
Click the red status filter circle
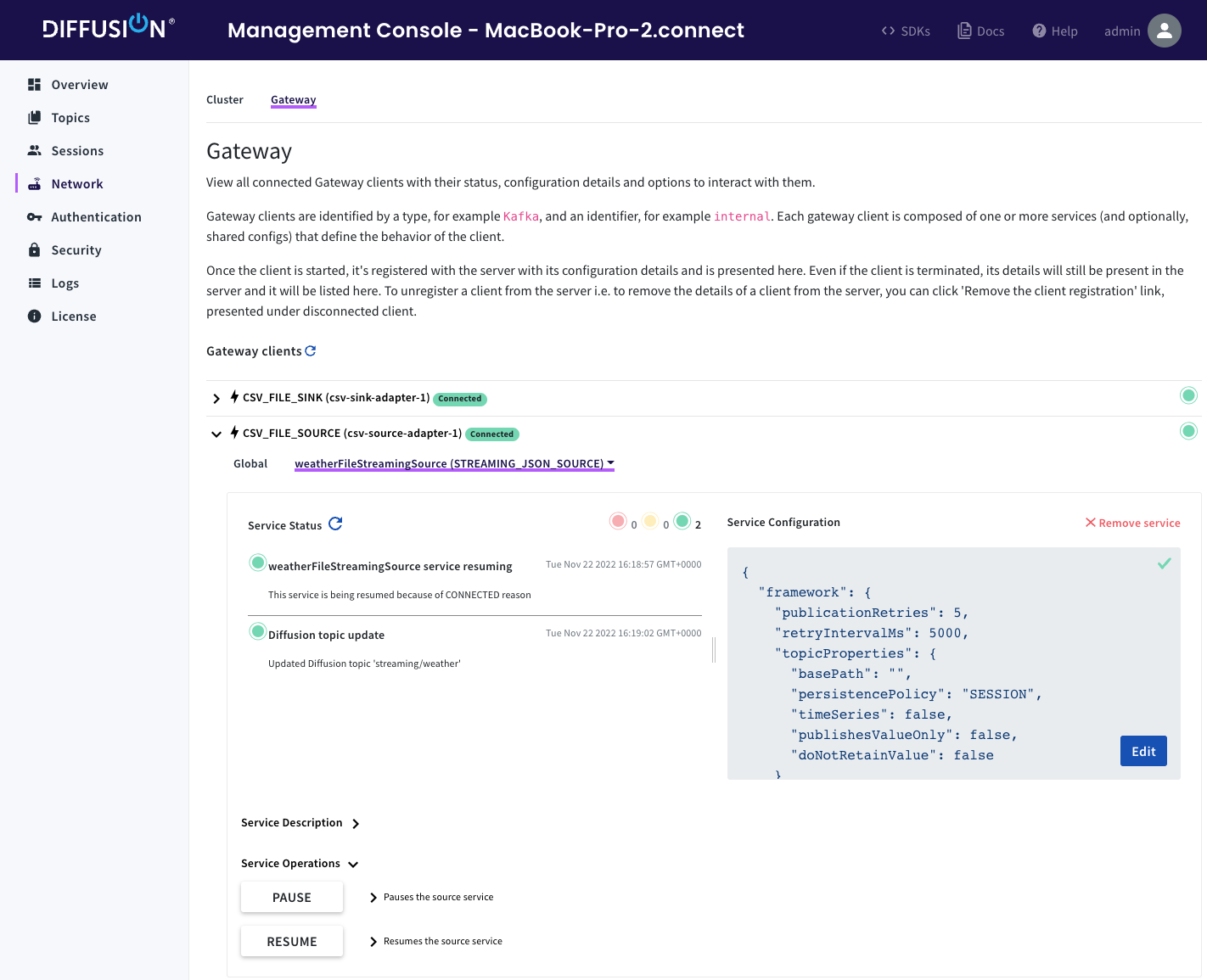point(618,521)
